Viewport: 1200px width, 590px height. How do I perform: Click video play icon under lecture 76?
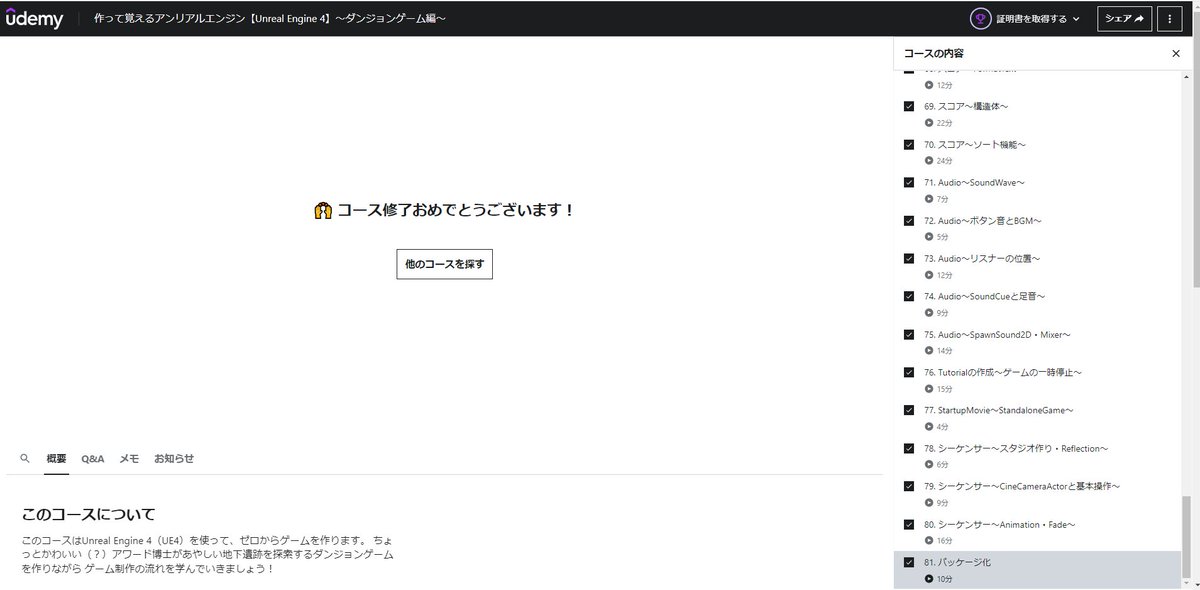point(929,389)
